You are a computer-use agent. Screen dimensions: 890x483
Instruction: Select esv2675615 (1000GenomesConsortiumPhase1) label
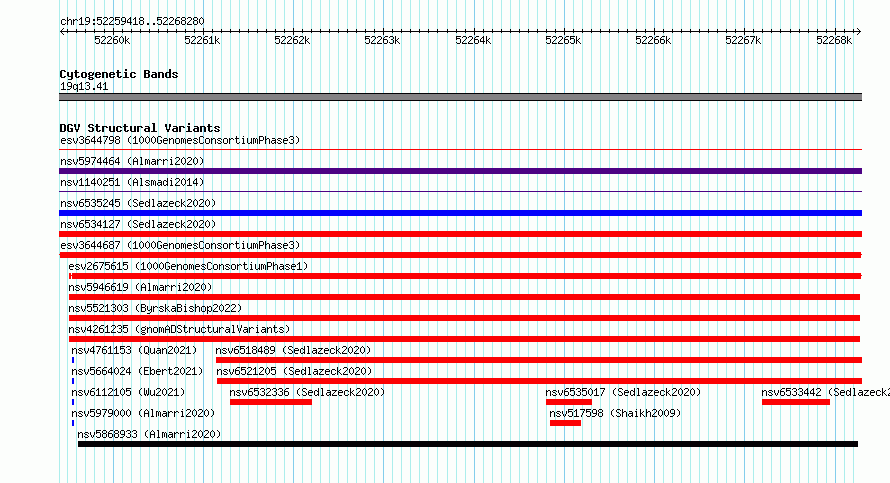pos(188,266)
